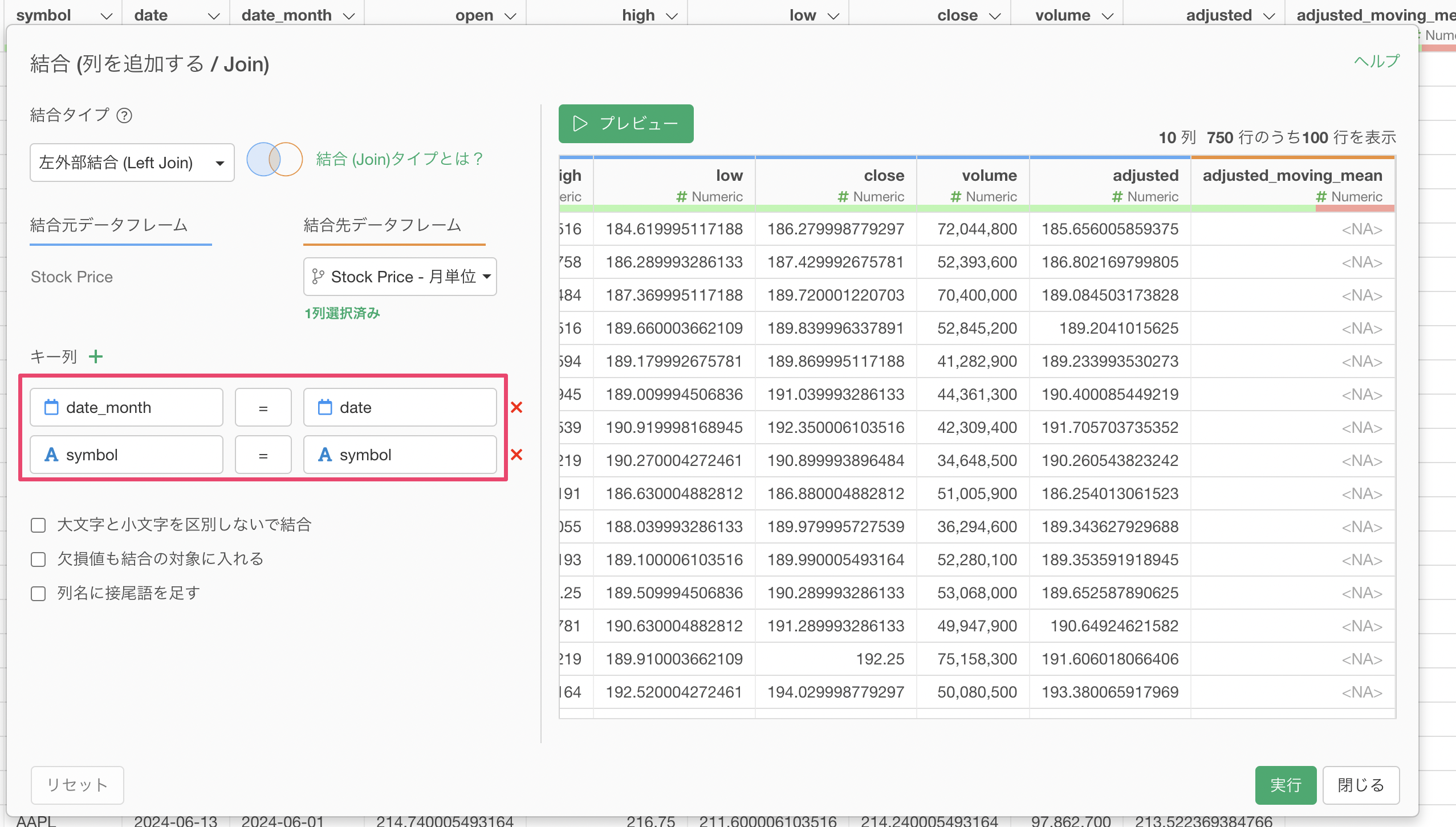Screen dimensions: 1456x827
Task: Open the open column menu in background table
Action: click(510, 16)
